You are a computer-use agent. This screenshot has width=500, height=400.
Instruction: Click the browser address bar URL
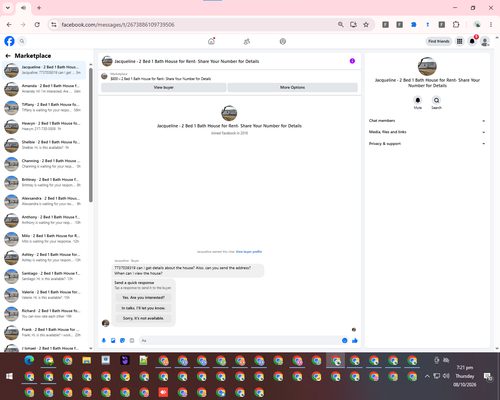pos(118,25)
